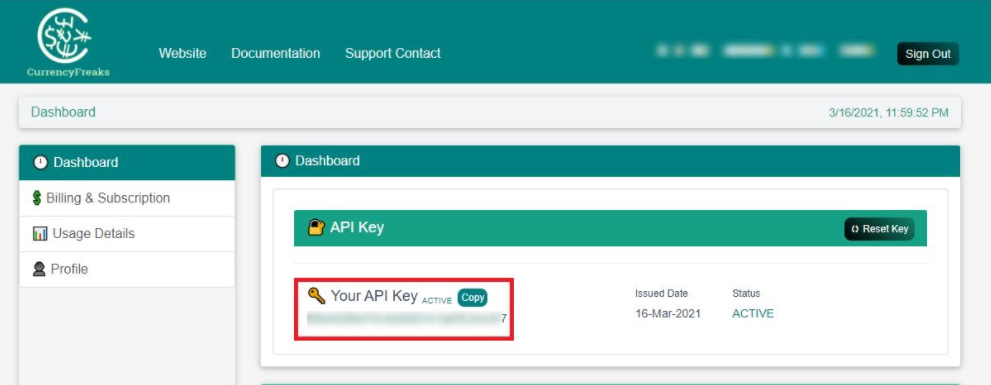Open Profile section in sidebar
The image size is (991, 385).
[x=127, y=269]
